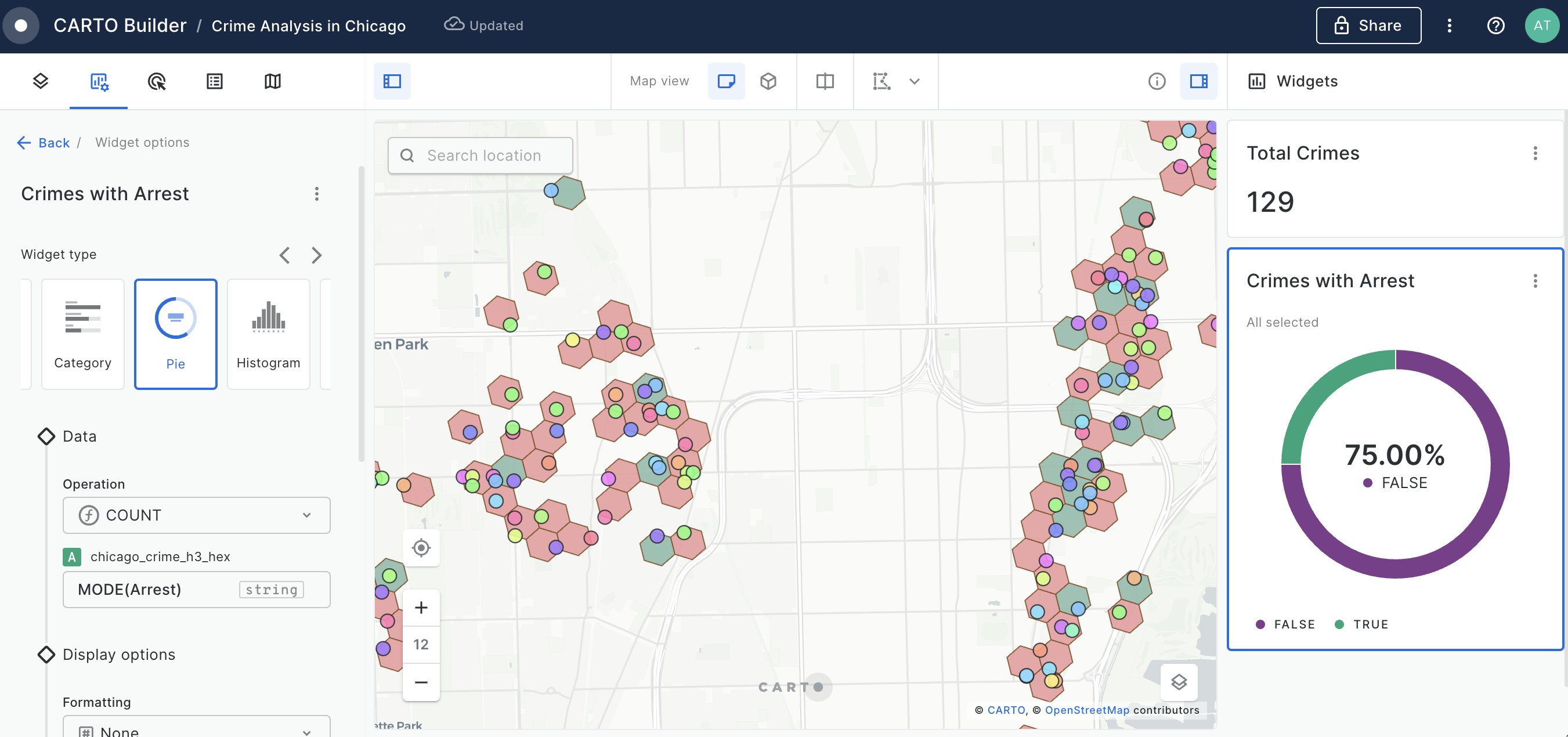Enable split-screen dual map view

point(825,81)
